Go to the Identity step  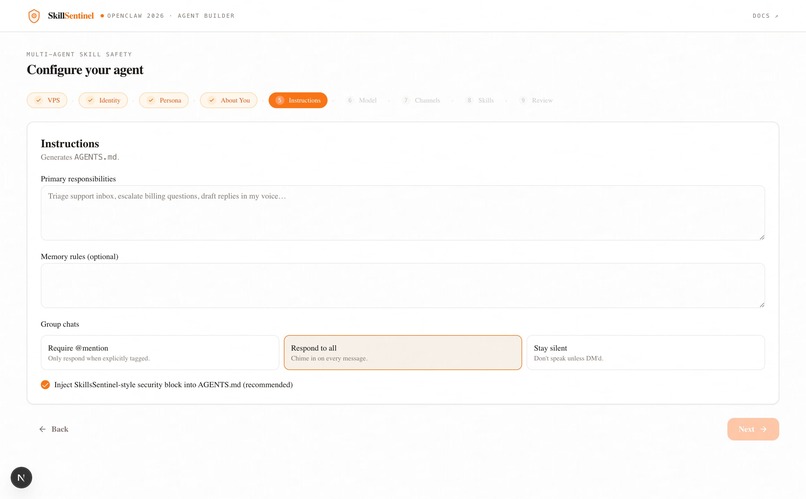(x=103, y=100)
